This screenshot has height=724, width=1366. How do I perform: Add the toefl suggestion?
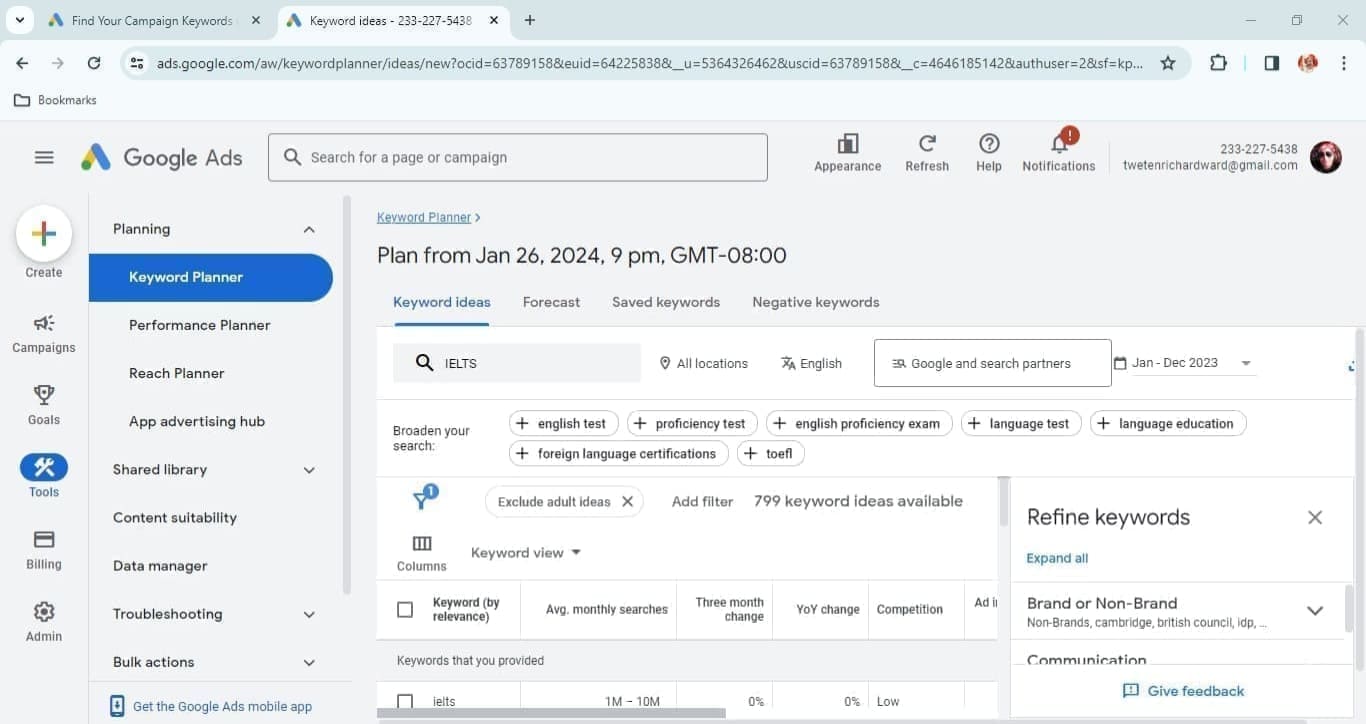(771, 454)
